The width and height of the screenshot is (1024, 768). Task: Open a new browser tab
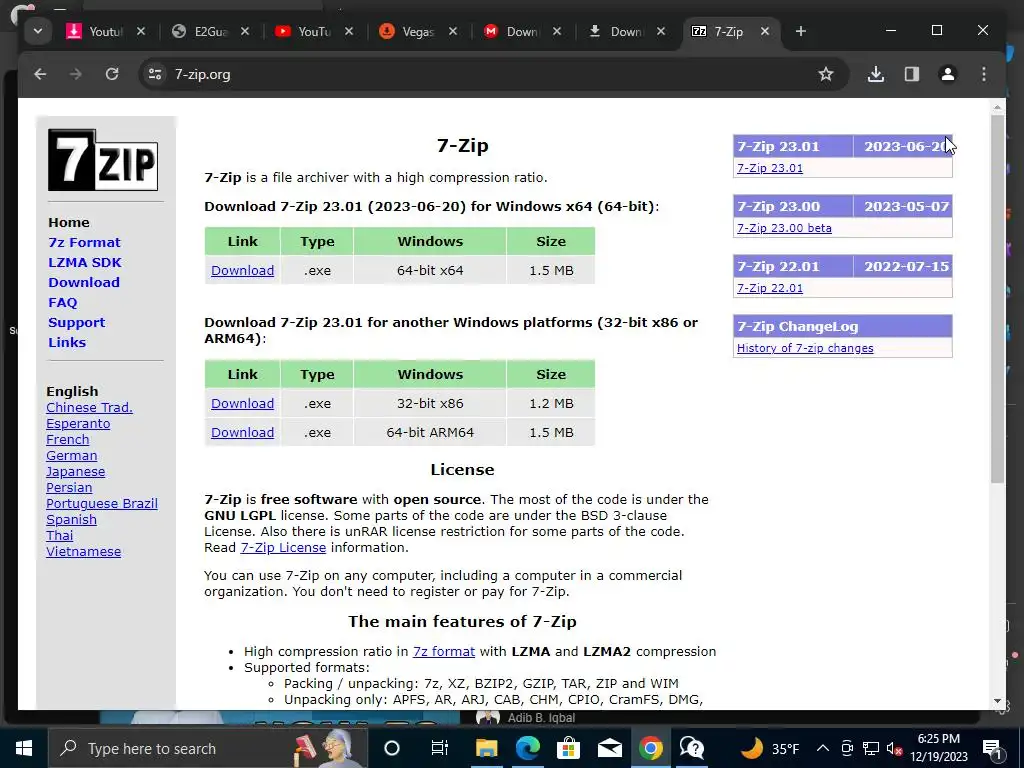pos(801,31)
